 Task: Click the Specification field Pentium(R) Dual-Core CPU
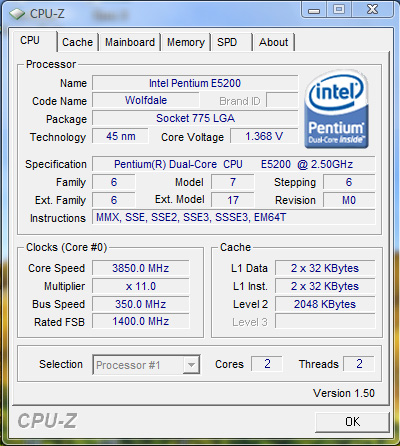coord(234,164)
